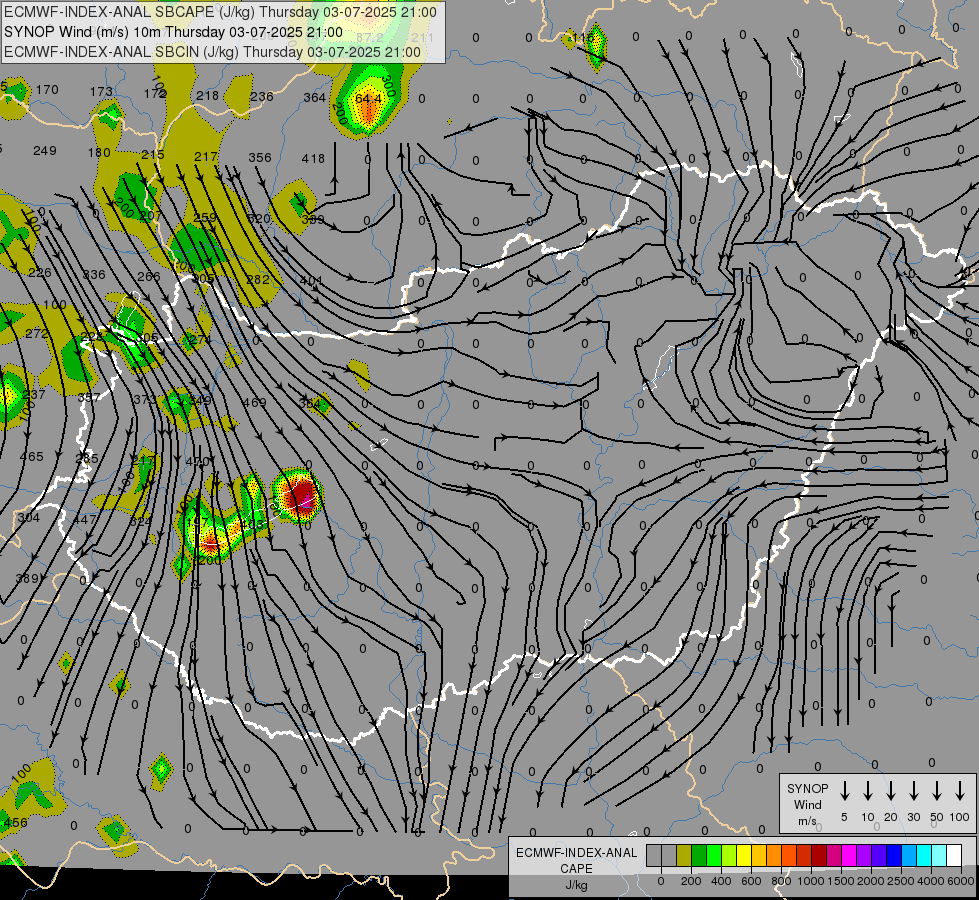Click the wind arrow above 5 m/s
Image resolution: width=979 pixels, height=900 pixels.
point(844,790)
